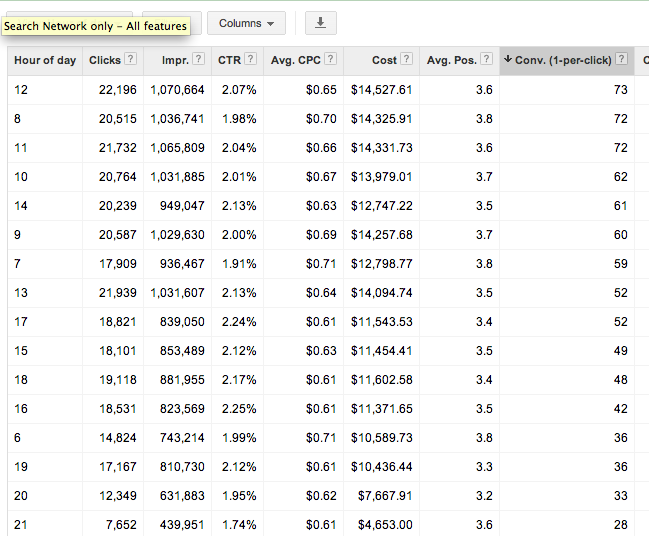Select hour 18 row label
Screen dimensions: 649x536
[x=21, y=380]
